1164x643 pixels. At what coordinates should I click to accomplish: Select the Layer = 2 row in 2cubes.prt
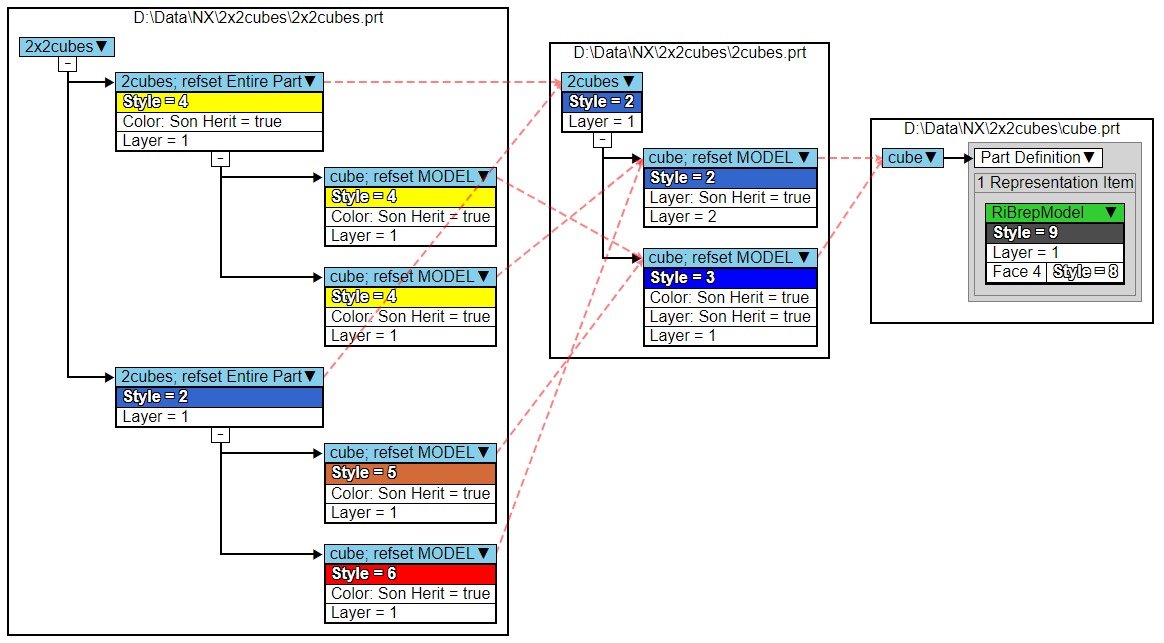[730, 217]
